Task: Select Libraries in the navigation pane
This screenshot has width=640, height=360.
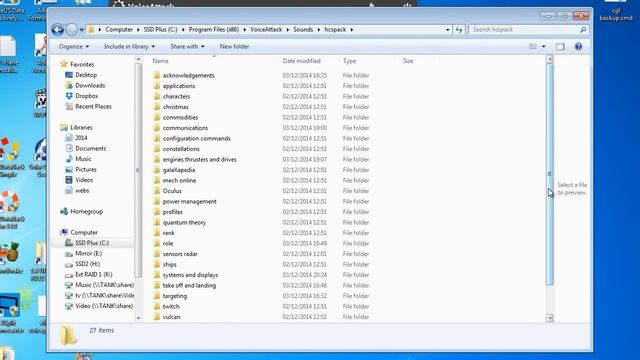Action: (81, 127)
